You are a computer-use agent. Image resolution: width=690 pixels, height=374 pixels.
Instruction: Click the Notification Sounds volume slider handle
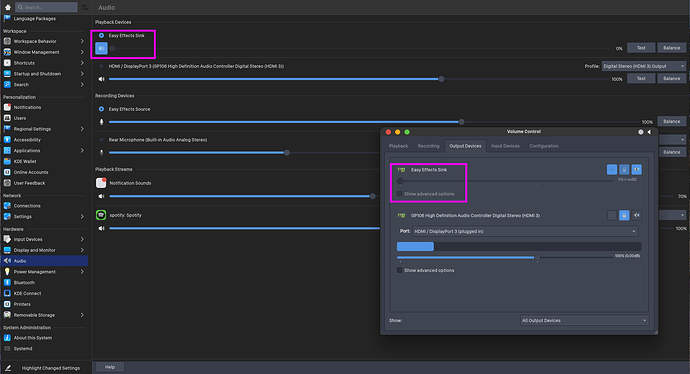tap(373, 196)
